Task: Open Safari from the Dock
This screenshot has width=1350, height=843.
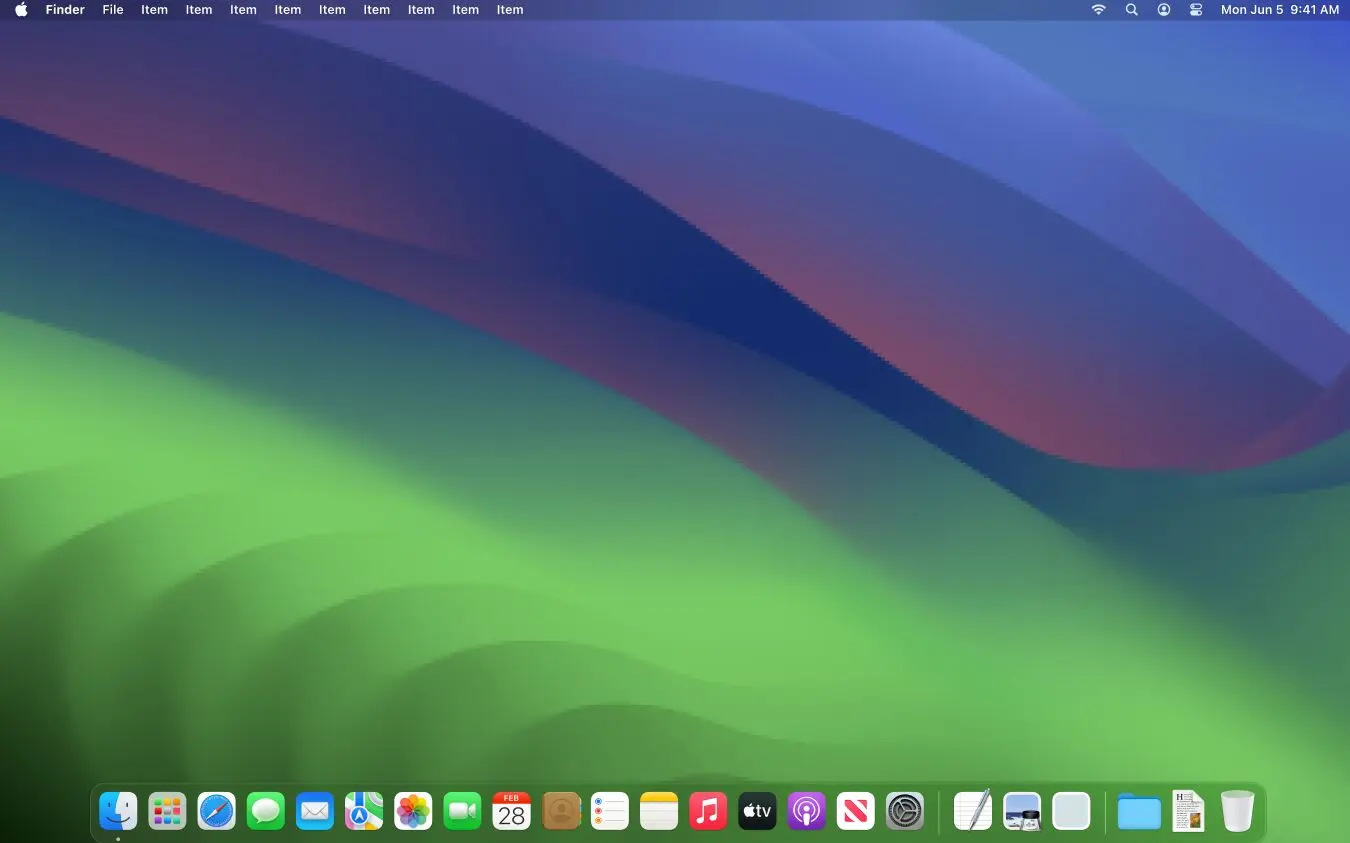Action: (216, 811)
